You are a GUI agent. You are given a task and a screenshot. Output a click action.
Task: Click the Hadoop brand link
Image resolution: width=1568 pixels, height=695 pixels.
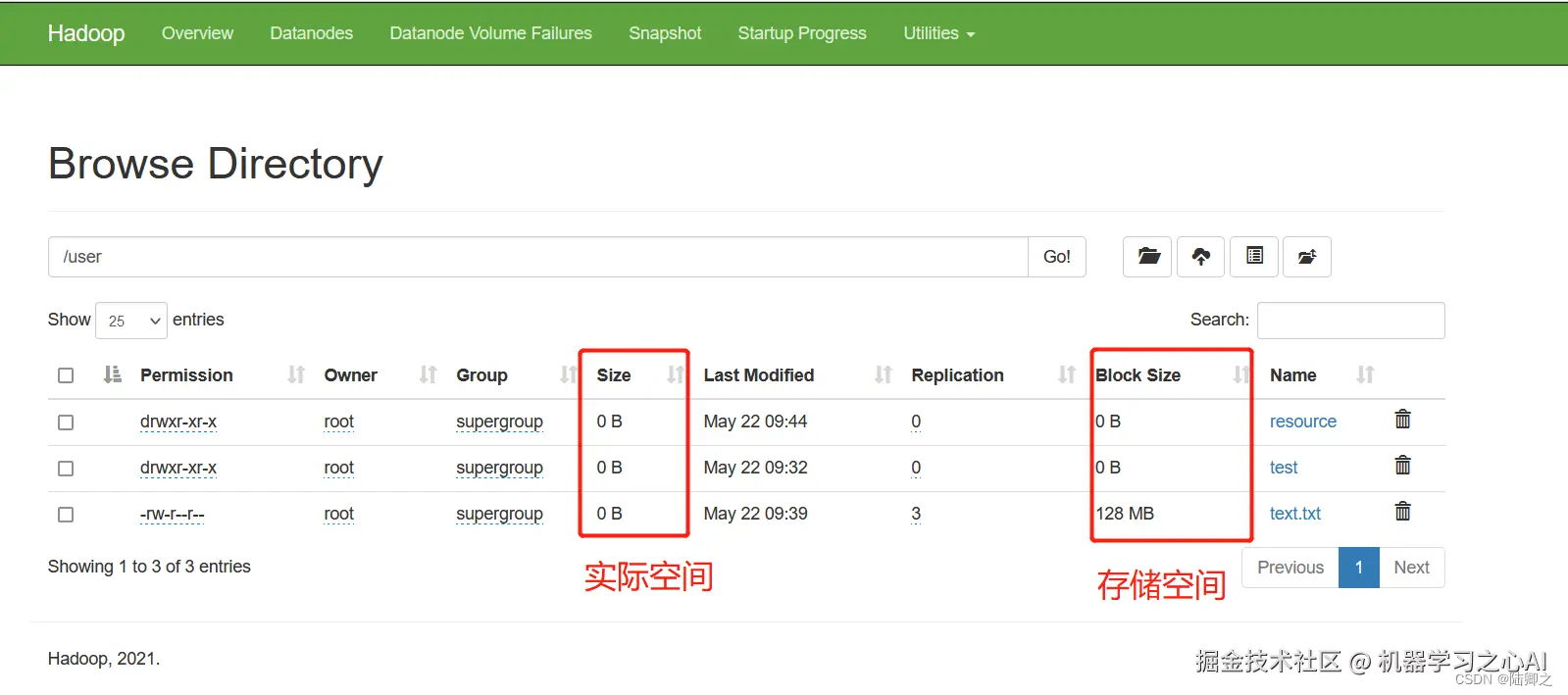86,33
